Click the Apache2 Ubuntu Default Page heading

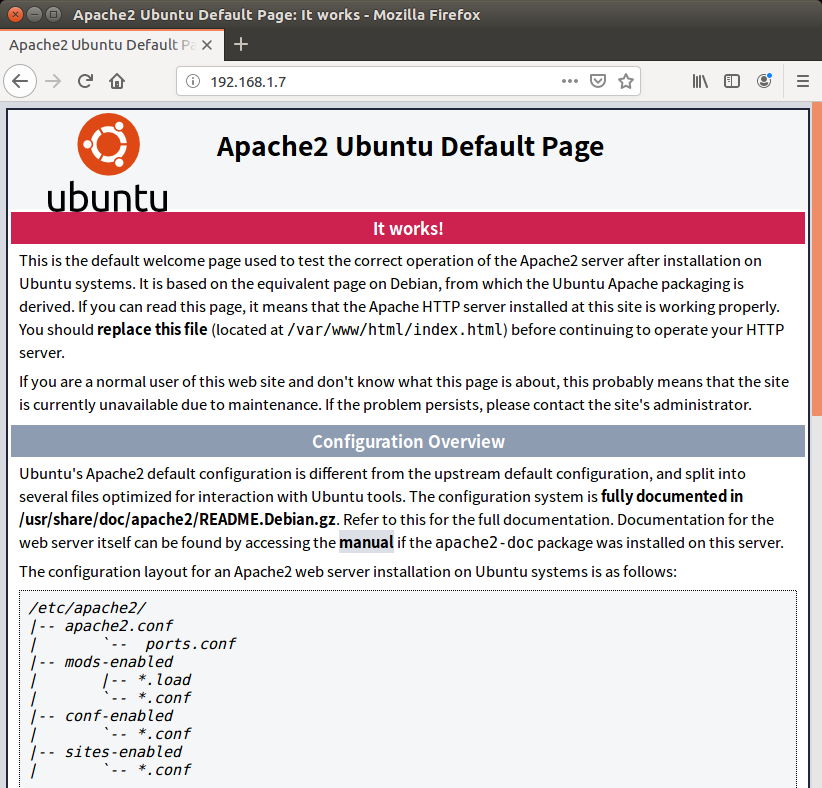(x=410, y=146)
